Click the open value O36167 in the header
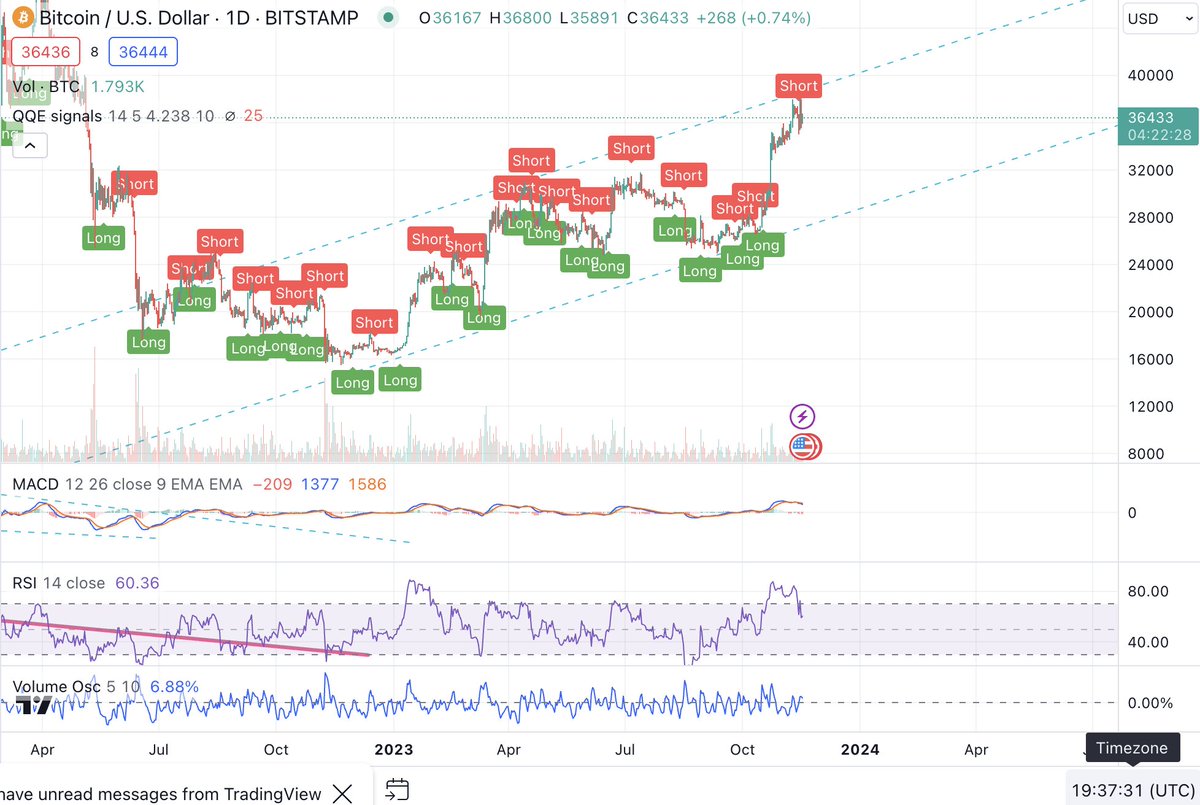 (x=450, y=18)
